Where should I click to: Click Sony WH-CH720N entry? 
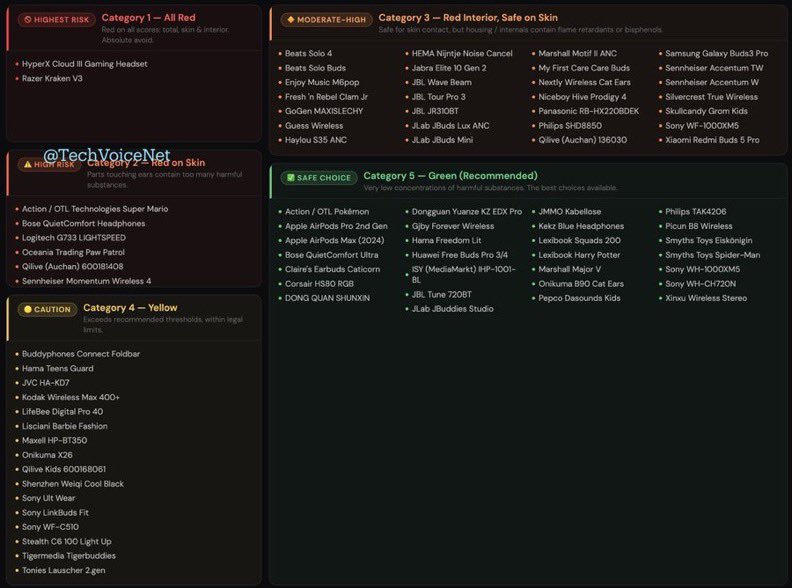coord(701,284)
